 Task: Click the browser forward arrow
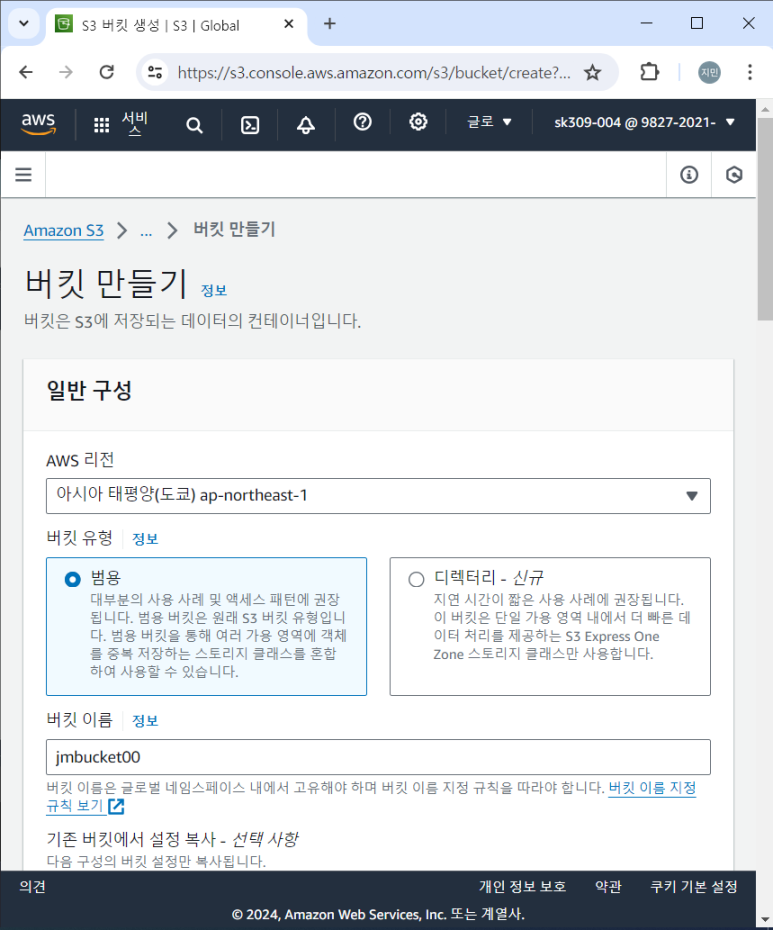point(66,72)
